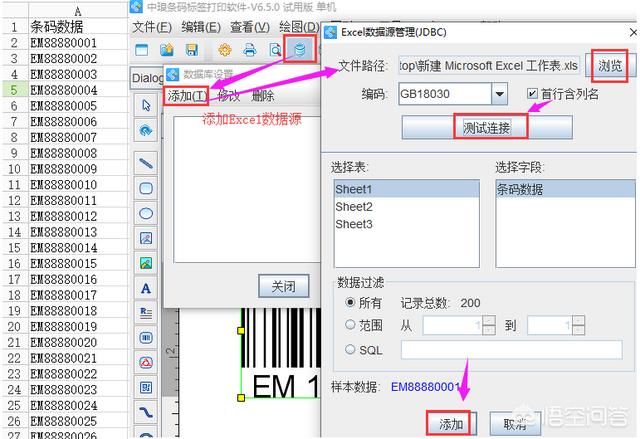The height and width of the screenshot is (439, 640).
Task: Select the rich text tool
Action: click(x=146, y=313)
